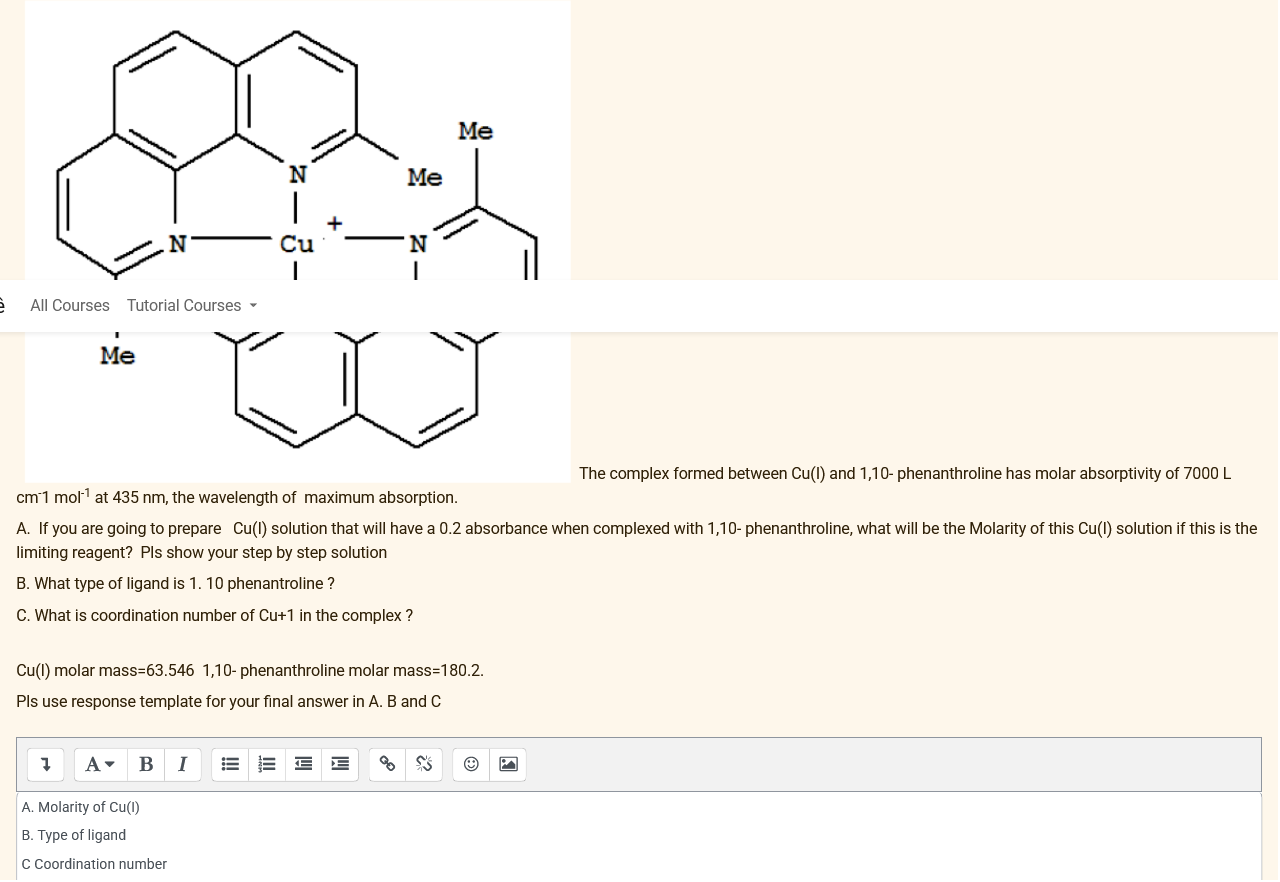Open the paragraph styles dropdown

100,765
